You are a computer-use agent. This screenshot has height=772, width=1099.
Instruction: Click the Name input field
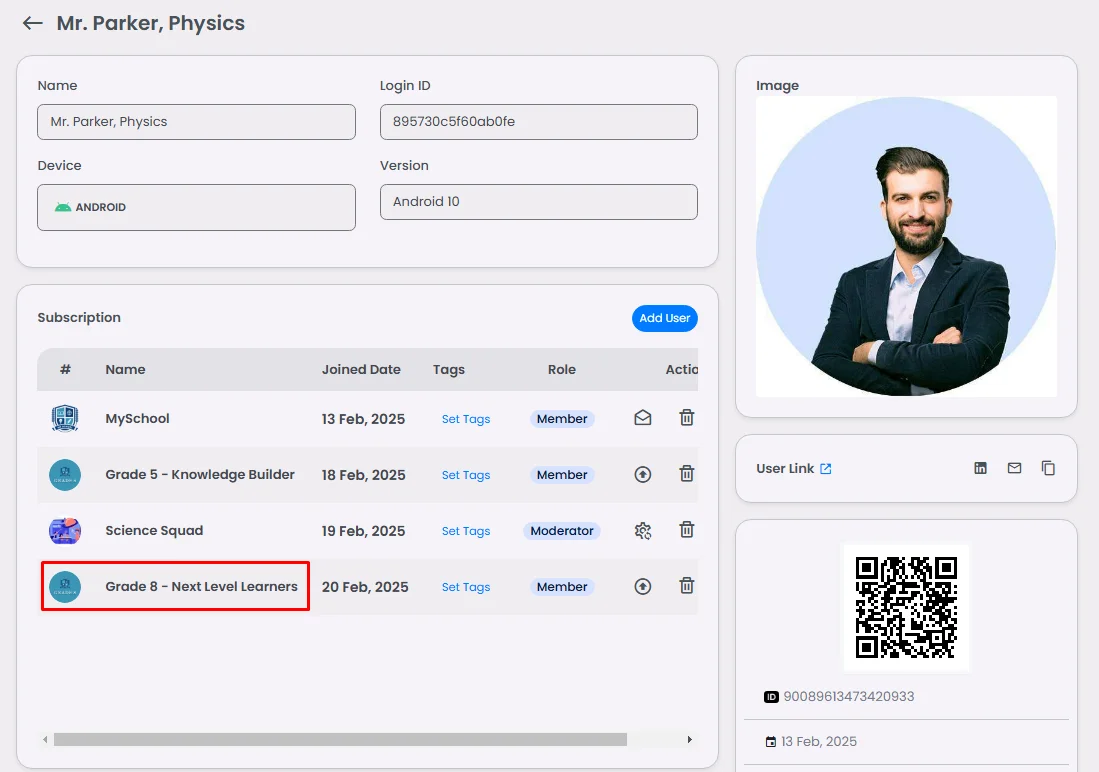[196, 122]
